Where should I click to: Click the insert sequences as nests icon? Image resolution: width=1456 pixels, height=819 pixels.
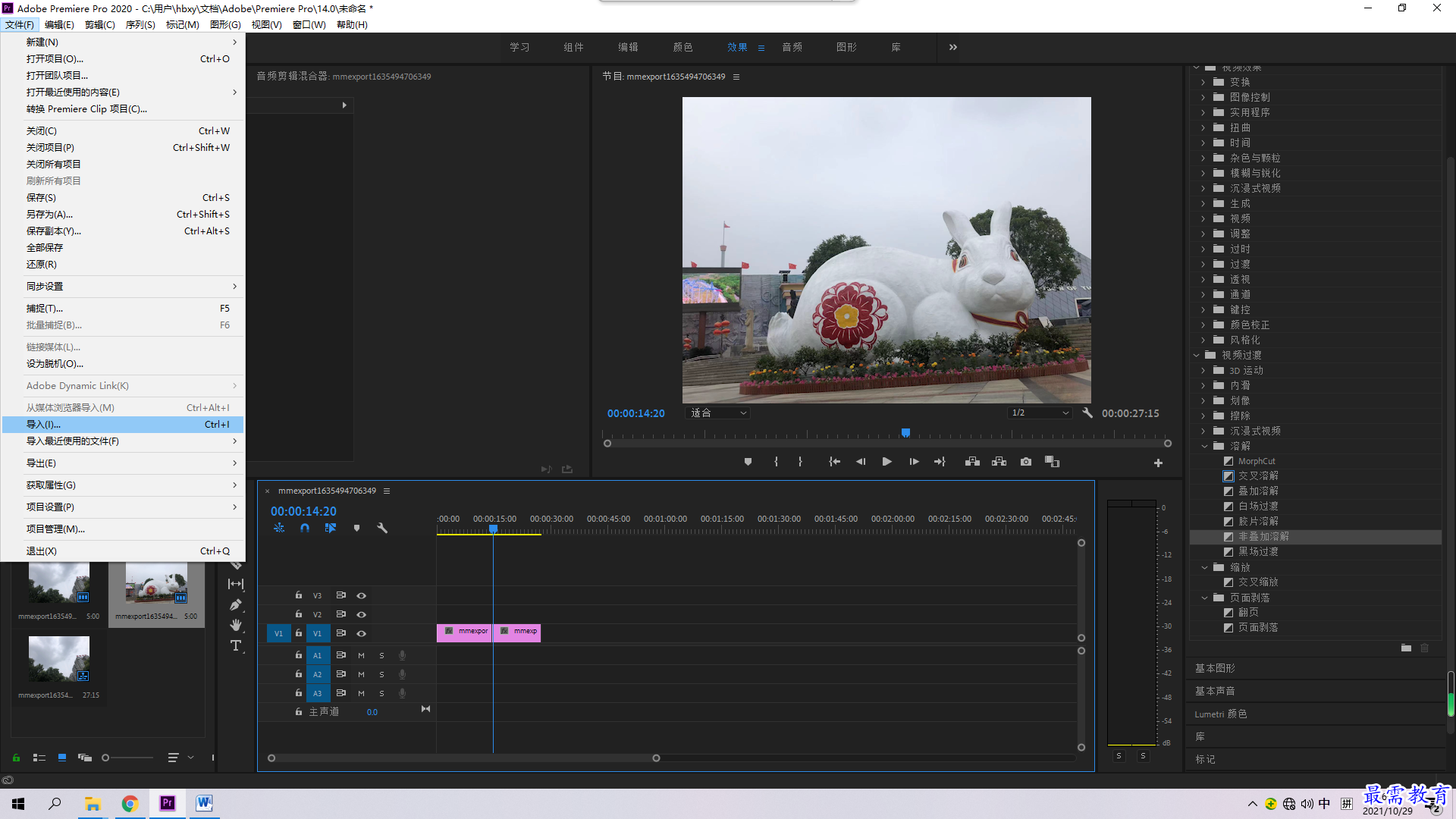point(279,528)
